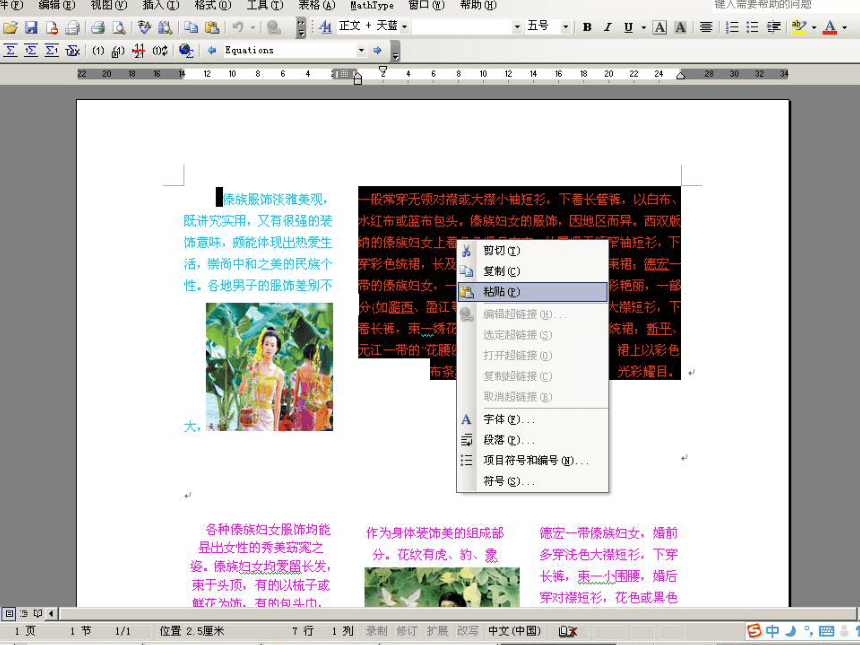Click the 扩展 selection status indicator
The image size is (860, 645).
pyautogui.click(x=437, y=631)
